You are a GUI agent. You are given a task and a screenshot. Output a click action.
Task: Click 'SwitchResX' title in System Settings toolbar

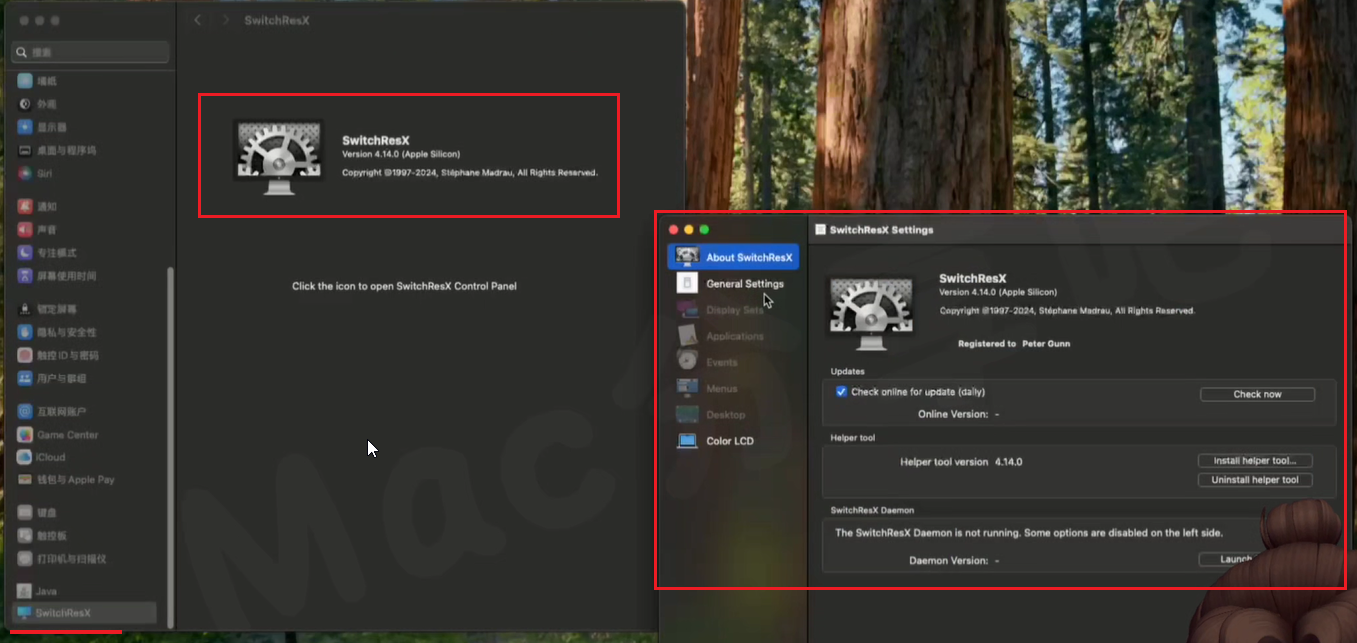(277, 20)
